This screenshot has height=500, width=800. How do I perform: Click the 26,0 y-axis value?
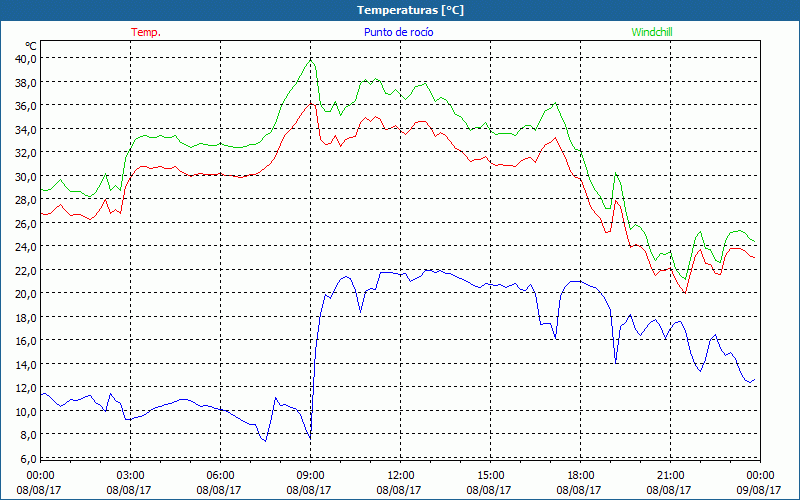click(x=26, y=223)
